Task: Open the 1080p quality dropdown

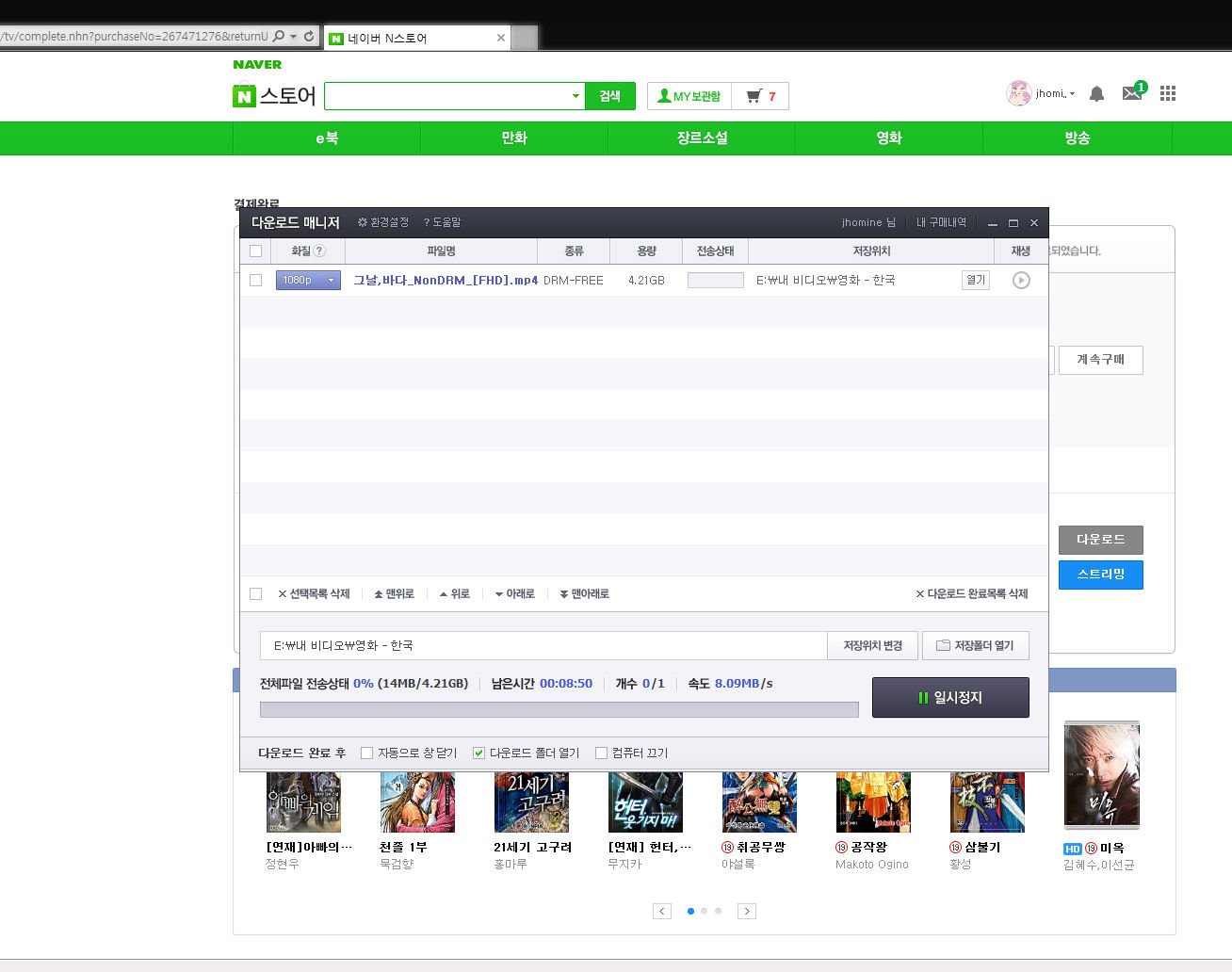Action: click(308, 280)
